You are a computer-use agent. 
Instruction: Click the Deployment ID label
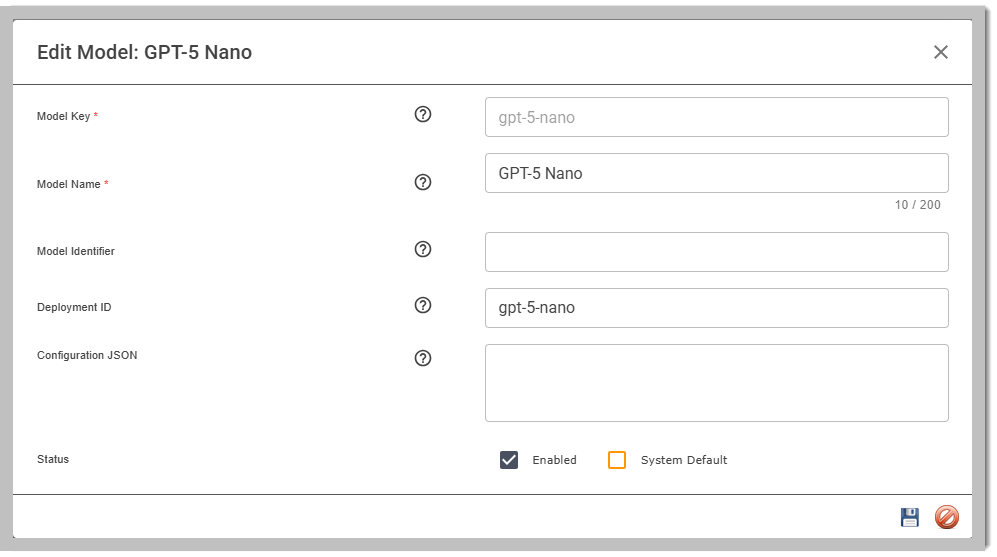click(x=74, y=307)
